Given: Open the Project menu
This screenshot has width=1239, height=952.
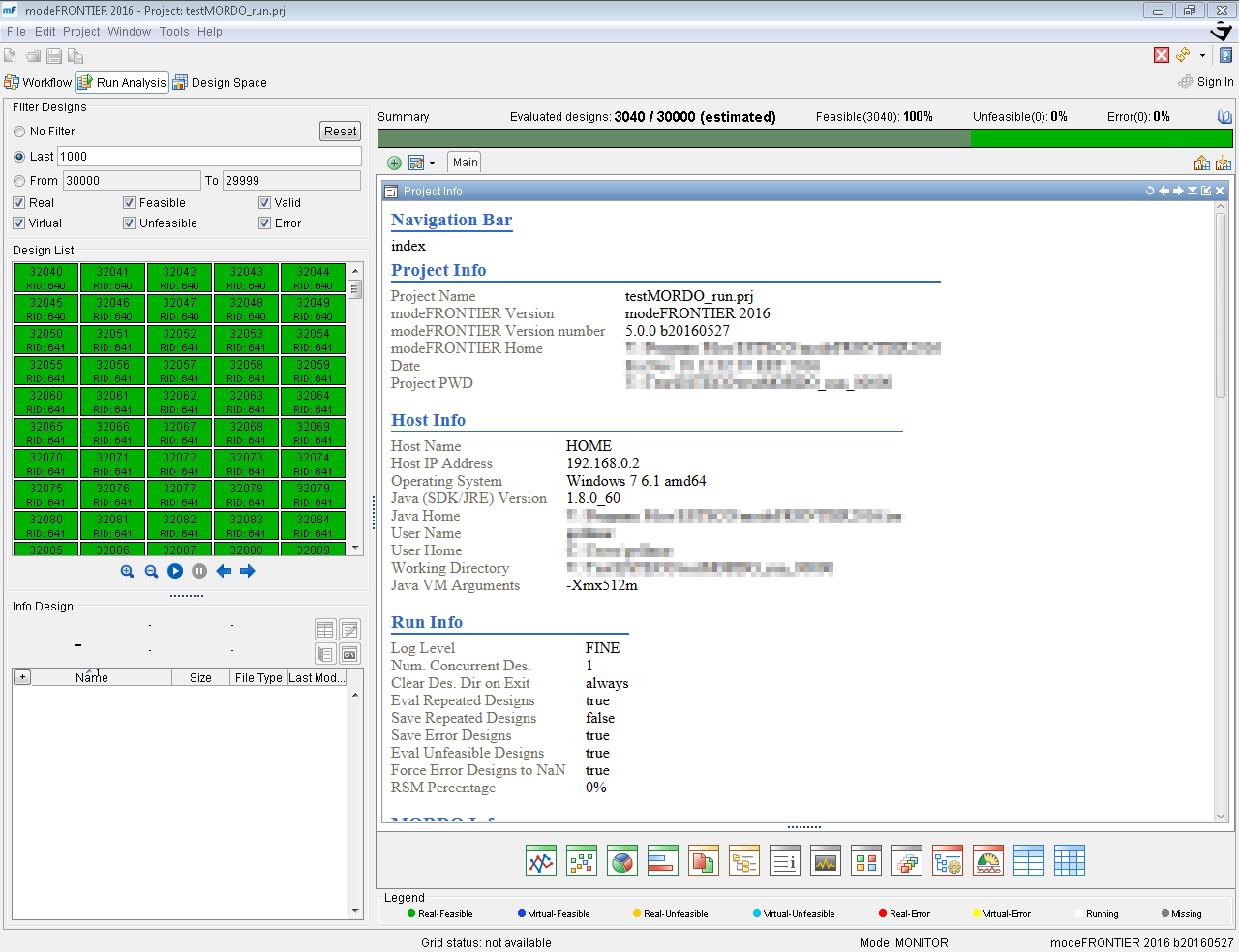Looking at the screenshot, I should [81, 32].
